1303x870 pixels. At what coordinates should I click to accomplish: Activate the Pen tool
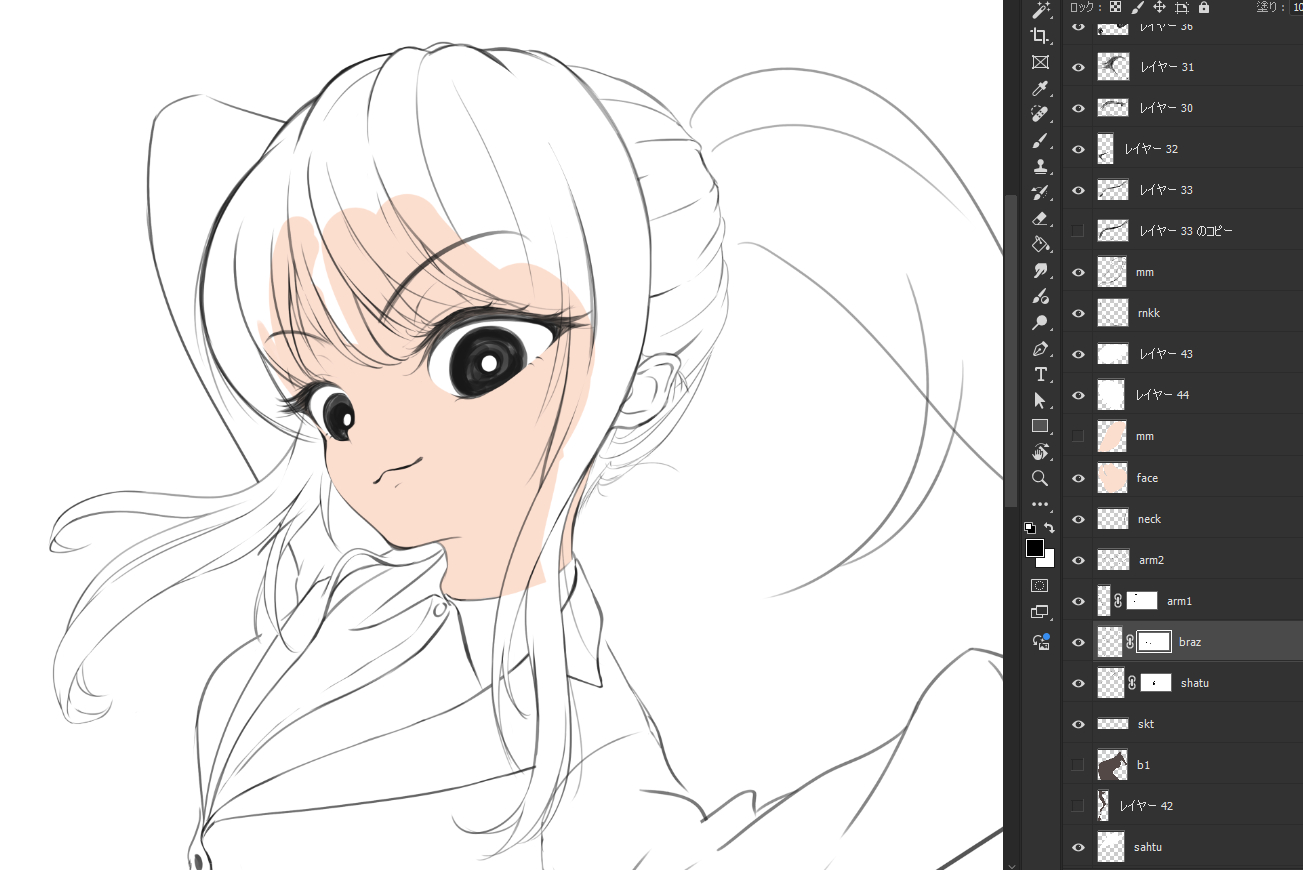point(1040,349)
